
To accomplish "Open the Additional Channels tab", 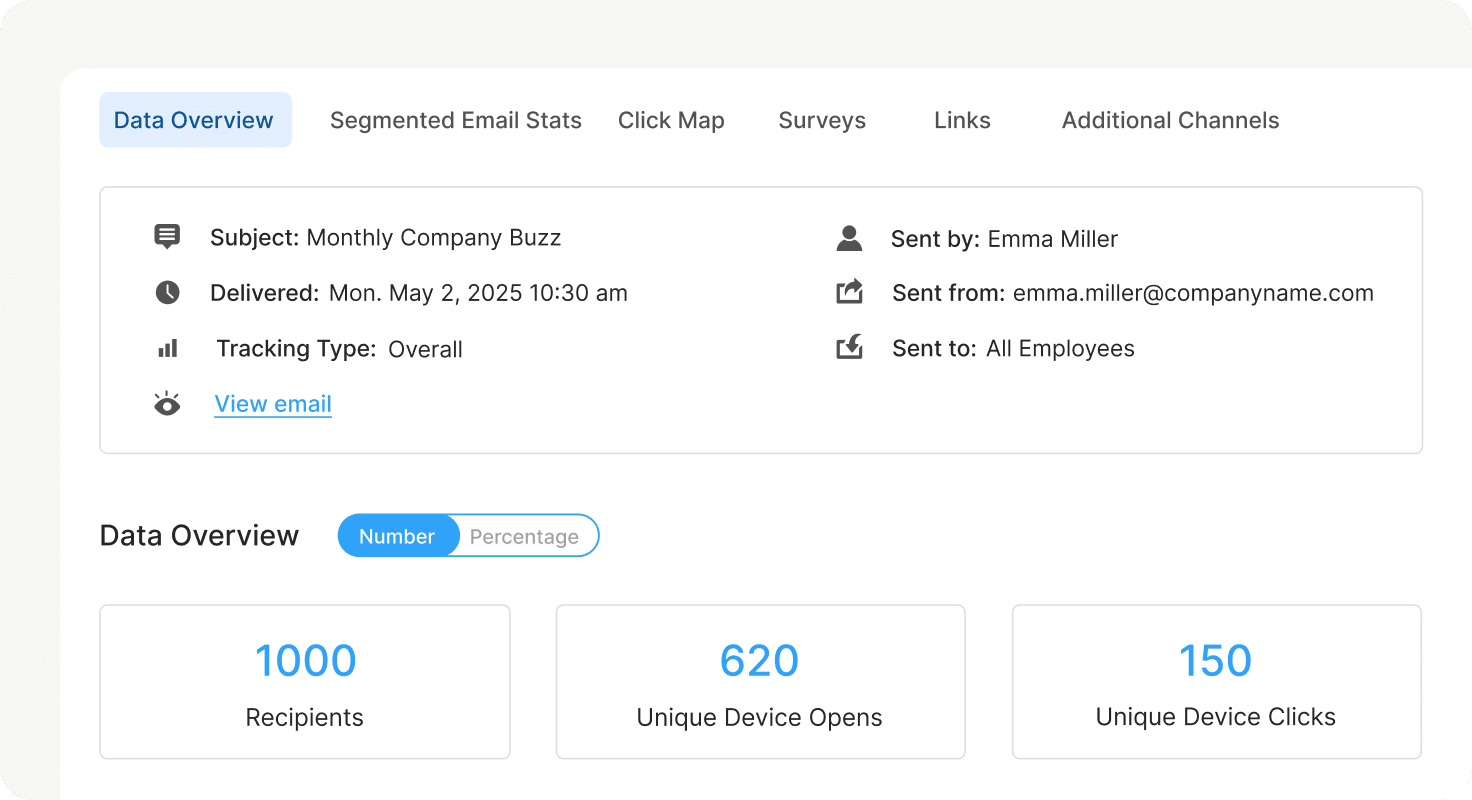I will 1170,120.
